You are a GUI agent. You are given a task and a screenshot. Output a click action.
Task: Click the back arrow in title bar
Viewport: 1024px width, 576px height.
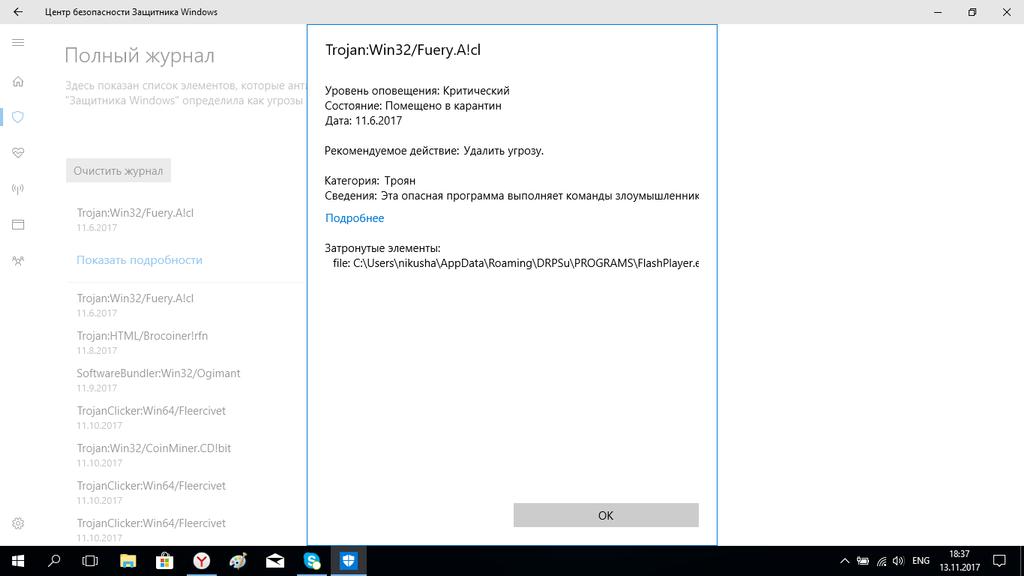coord(18,12)
